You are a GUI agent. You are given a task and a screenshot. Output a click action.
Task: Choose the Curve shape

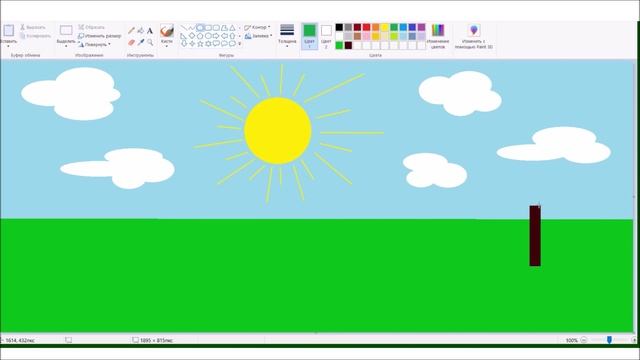[191, 28]
